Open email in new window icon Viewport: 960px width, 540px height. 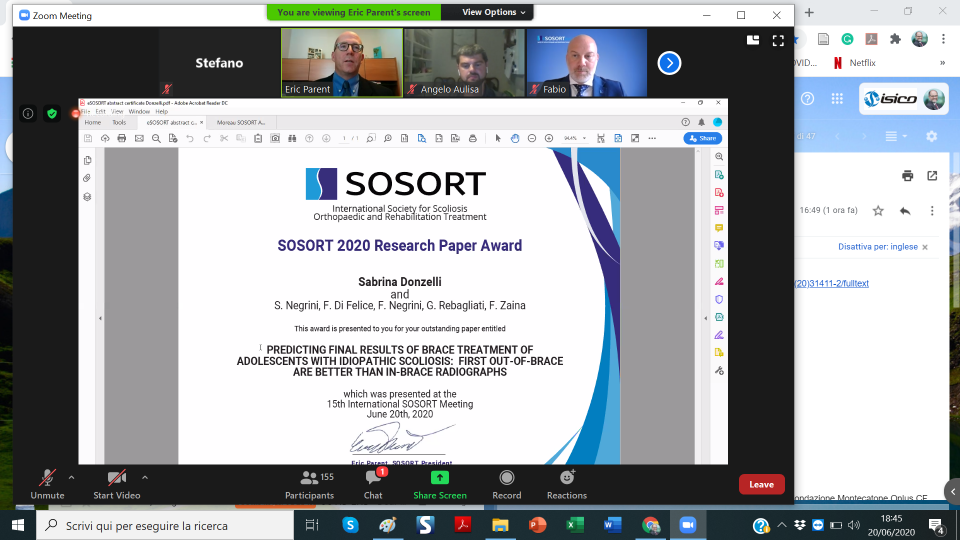932,176
